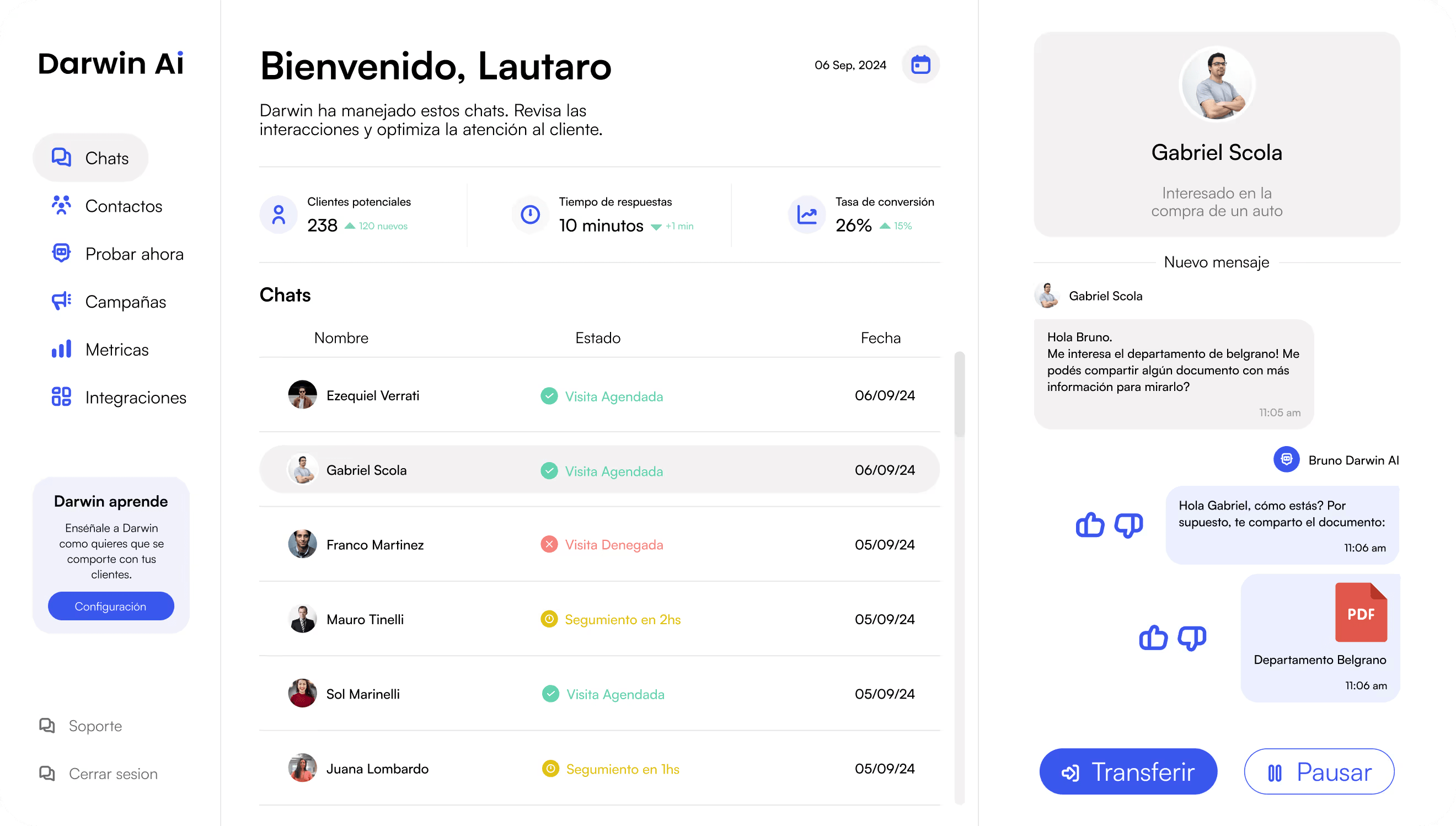
Task: Click the Metricas bar chart icon
Action: pos(61,349)
